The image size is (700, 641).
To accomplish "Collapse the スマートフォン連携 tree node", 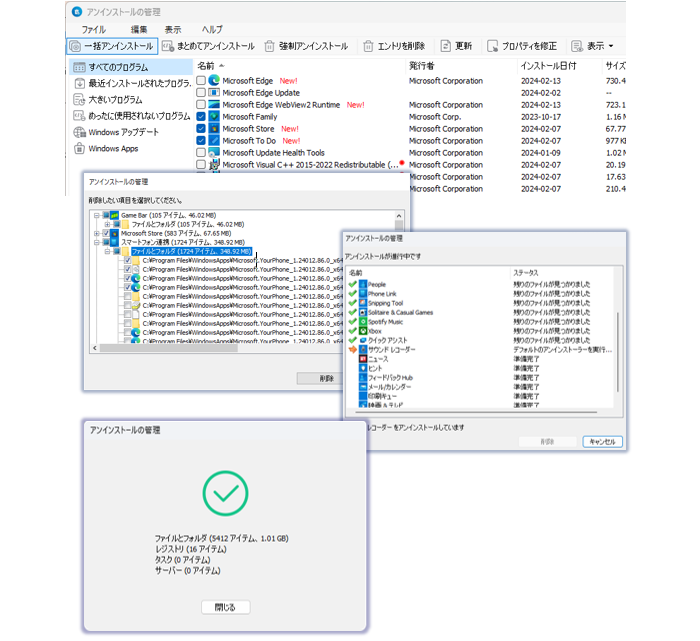I will point(96,242).
